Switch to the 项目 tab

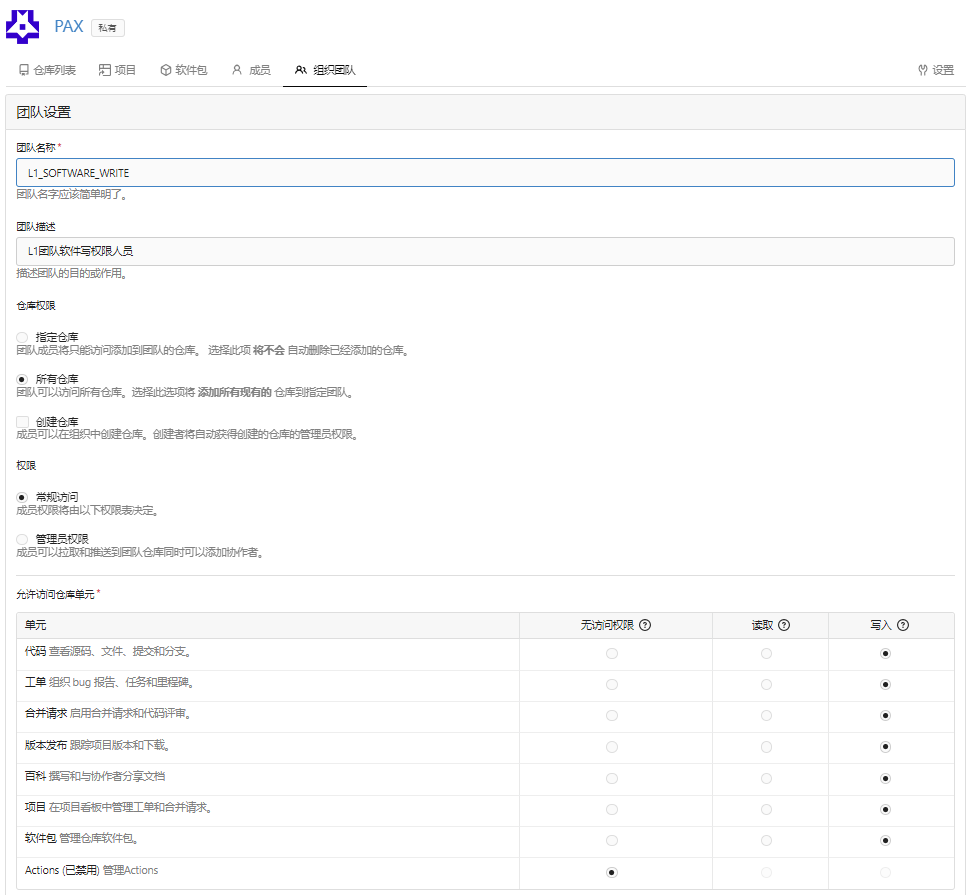(117, 70)
